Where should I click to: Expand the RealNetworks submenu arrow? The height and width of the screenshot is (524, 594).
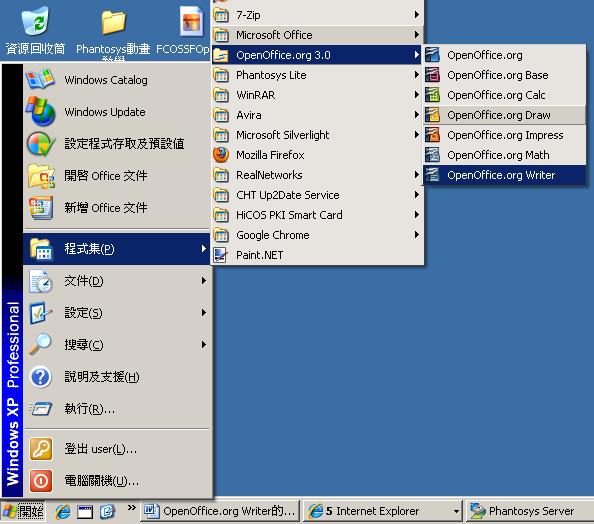[x=417, y=175]
